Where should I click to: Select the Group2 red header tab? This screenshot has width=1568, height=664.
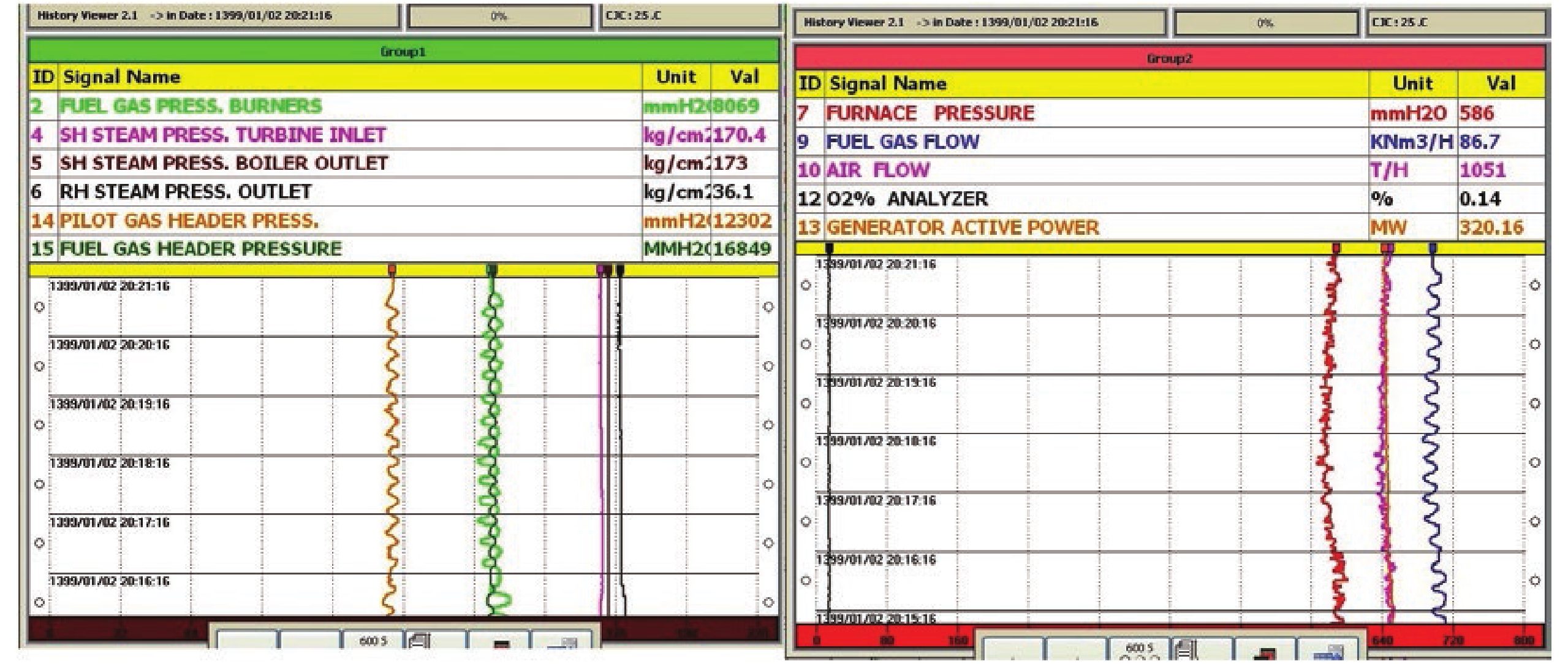[x=1169, y=59]
